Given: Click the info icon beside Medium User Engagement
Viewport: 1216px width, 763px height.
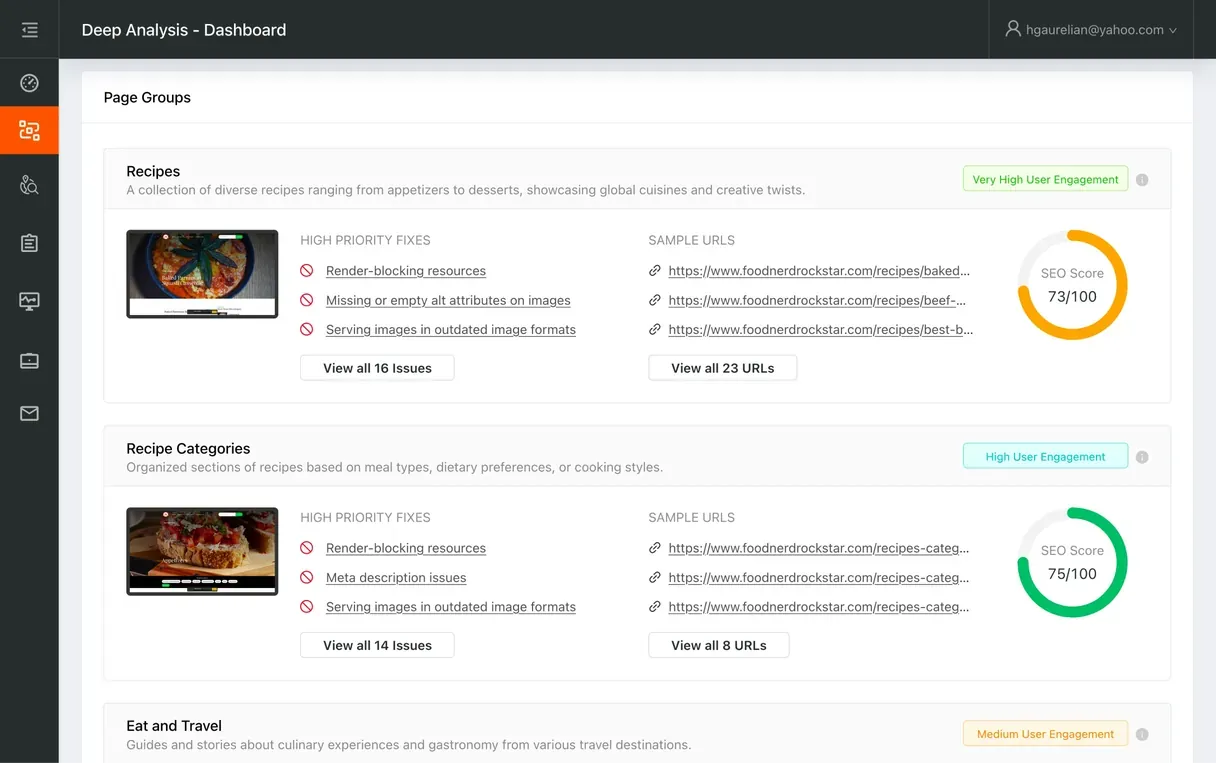Looking at the screenshot, I should (x=1142, y=733).
